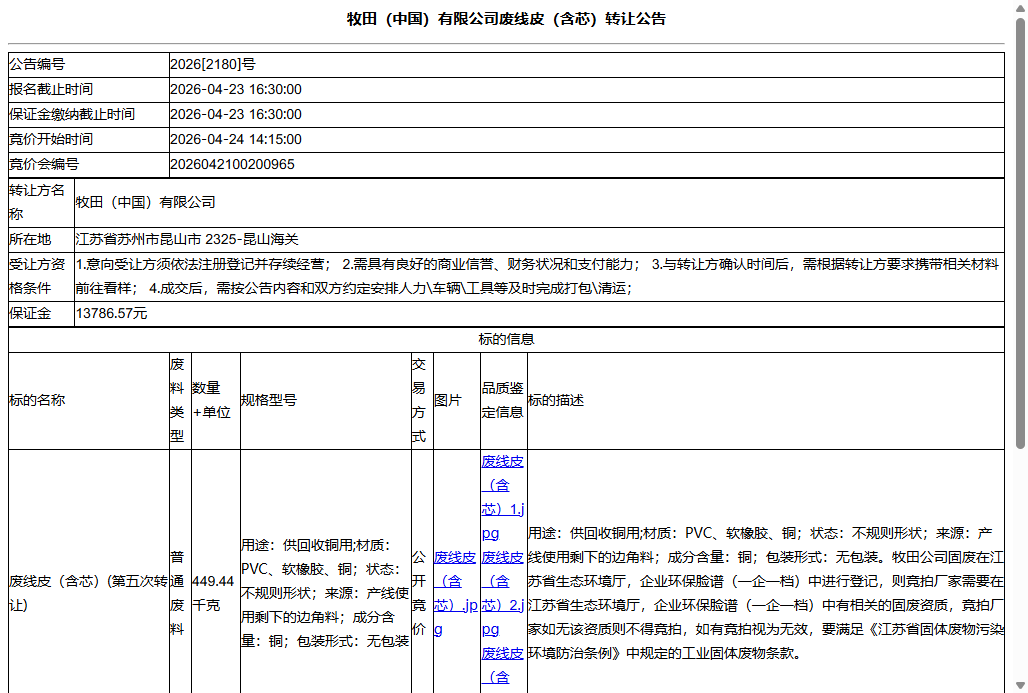Click the location 江苏省苏州市昆山市 2325-昆山海关
The height and width of the screenshot is (693, 1028).
(188, 239)
